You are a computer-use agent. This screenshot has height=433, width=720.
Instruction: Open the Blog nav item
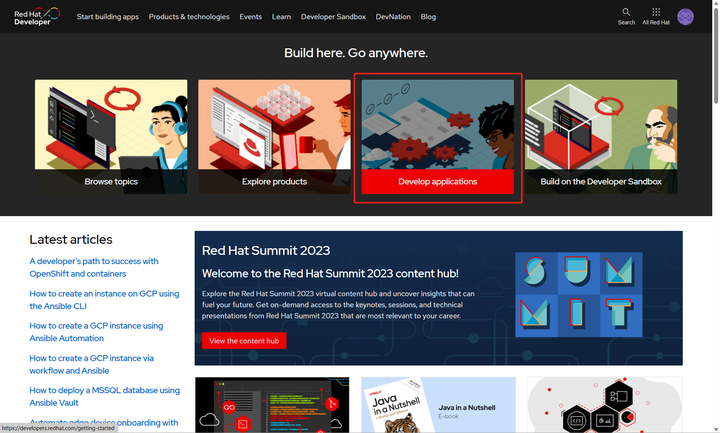point(428,17)
